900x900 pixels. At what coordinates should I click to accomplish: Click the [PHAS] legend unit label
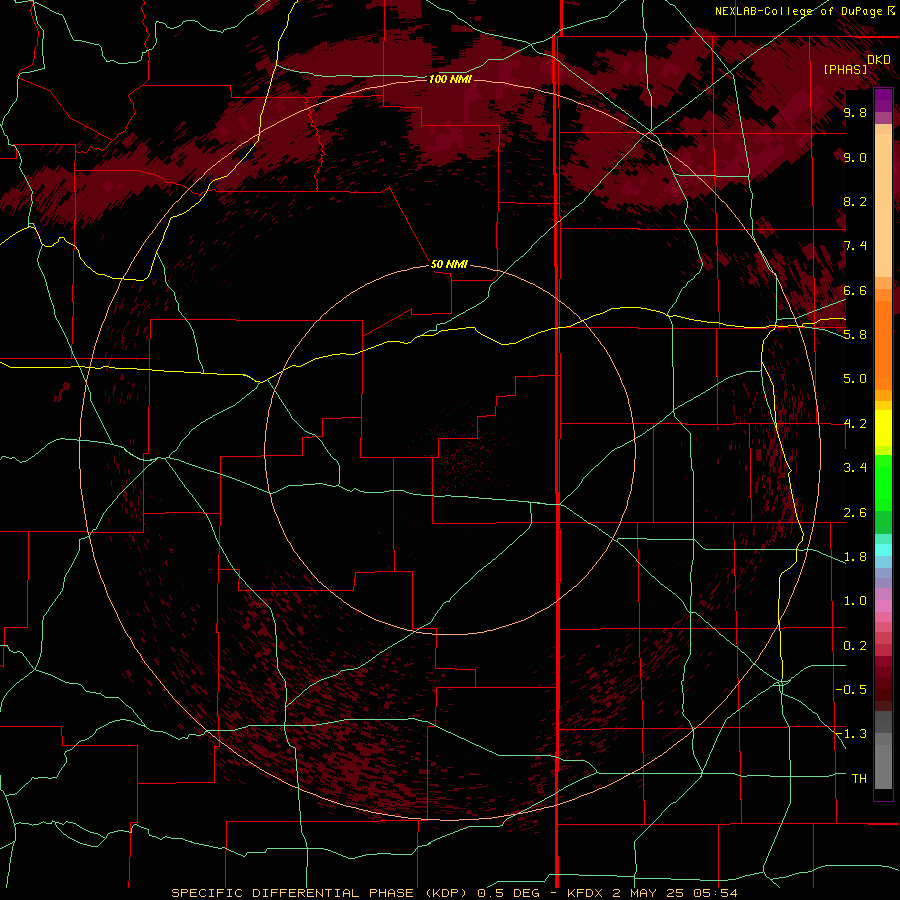coord(845,69)
